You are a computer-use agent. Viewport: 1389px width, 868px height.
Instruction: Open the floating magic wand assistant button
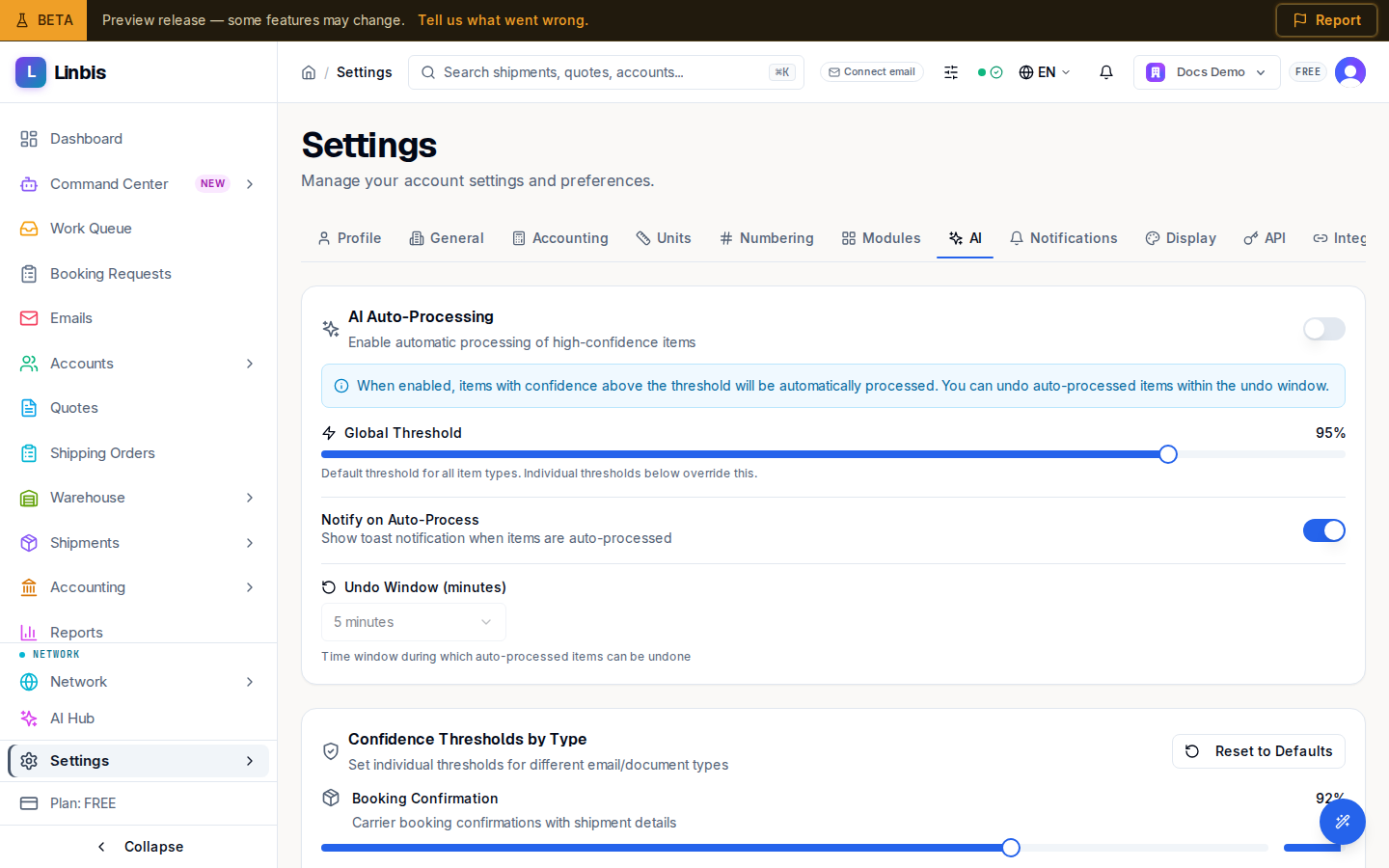click(x=1343, y=822)
